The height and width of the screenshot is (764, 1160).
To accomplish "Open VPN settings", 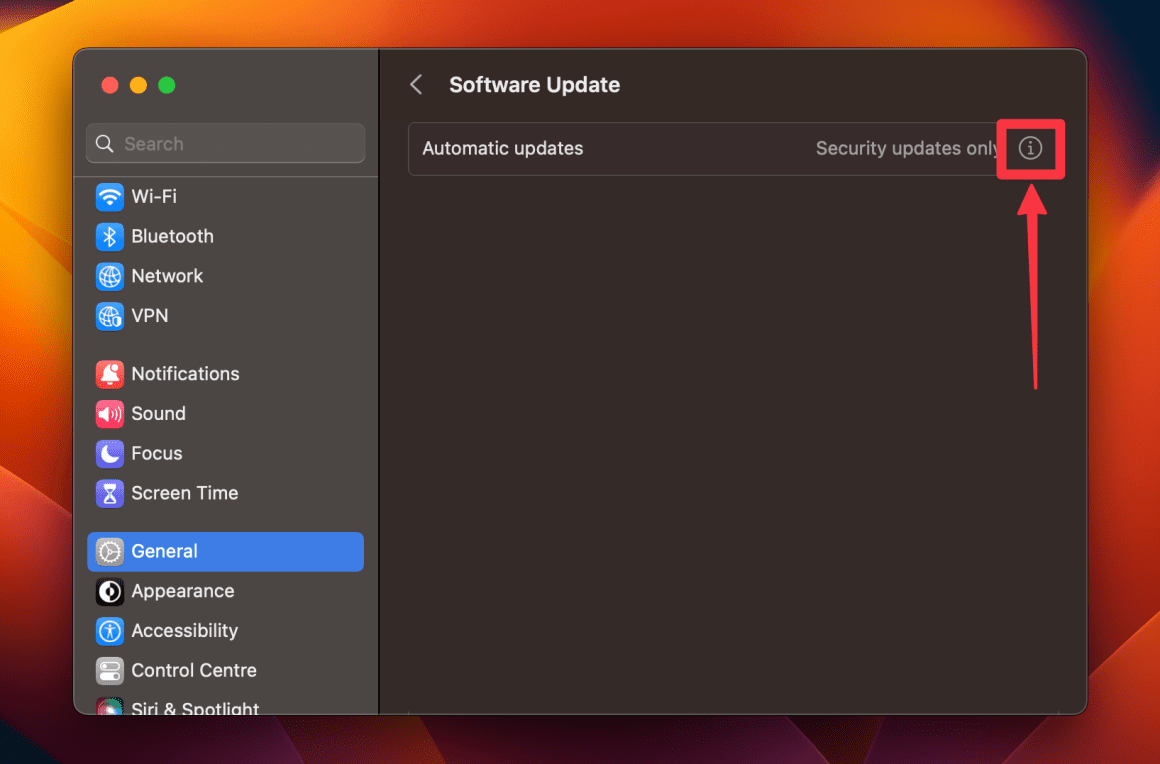I will [x=109, y=316].
